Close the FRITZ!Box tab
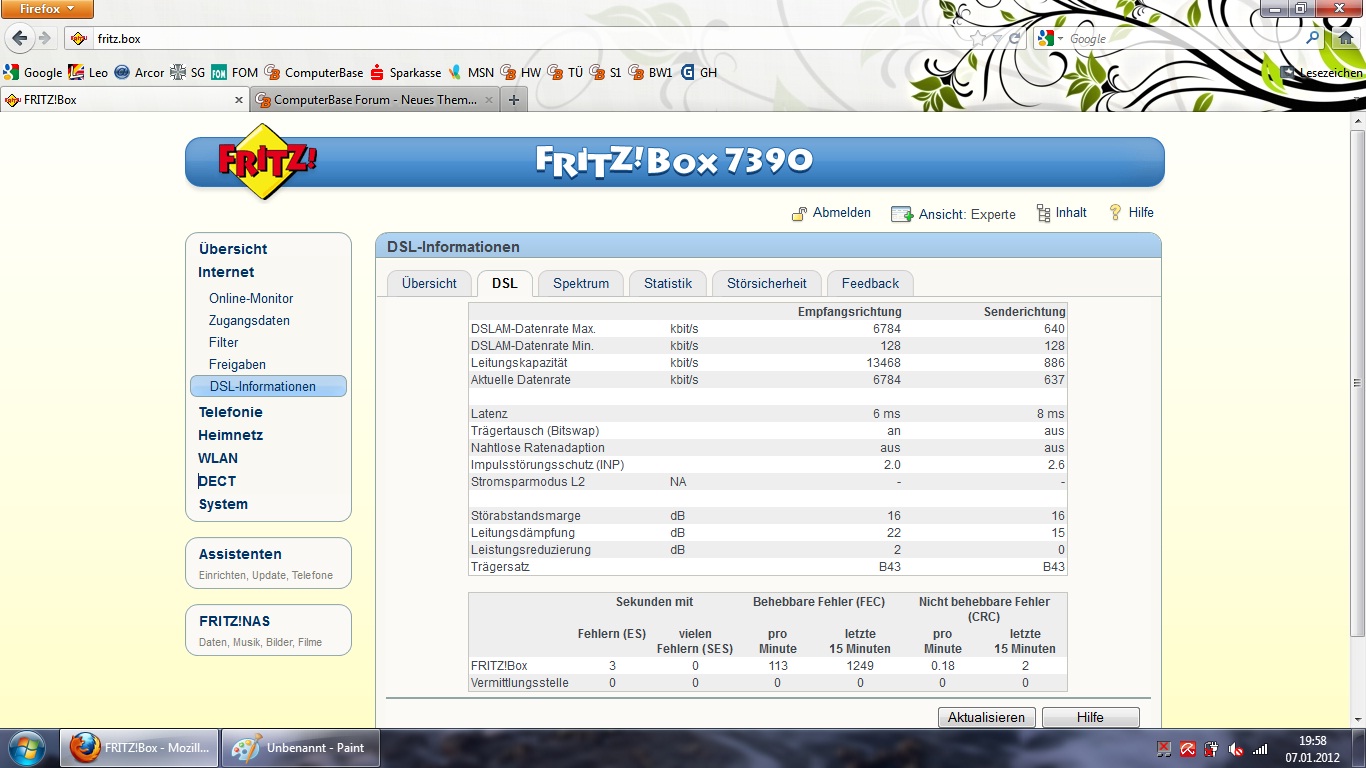The width and height of the screenshot is (1366, 768). coord(239,100)
